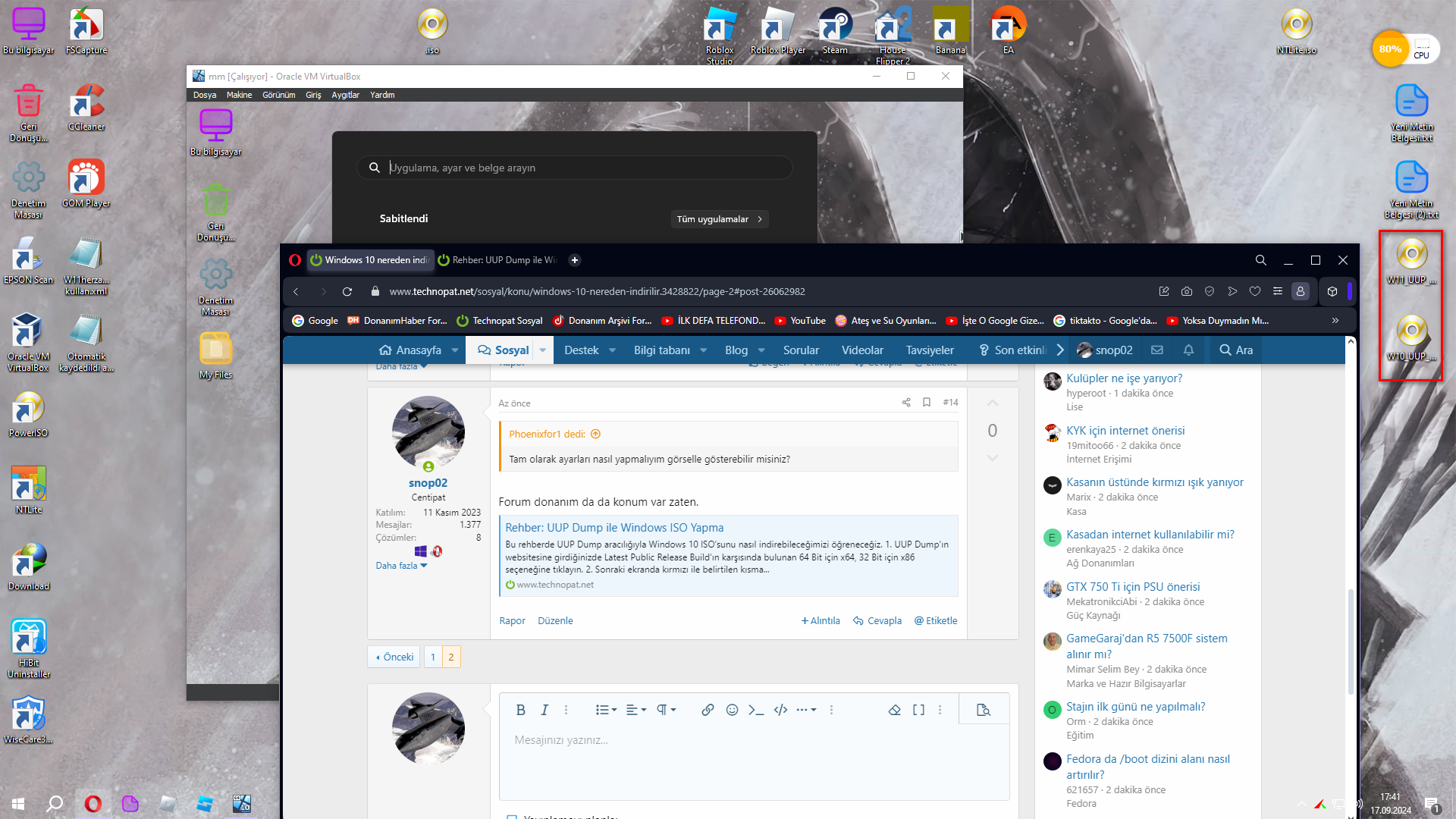Insert link in message editor

(x=707, y=710)
